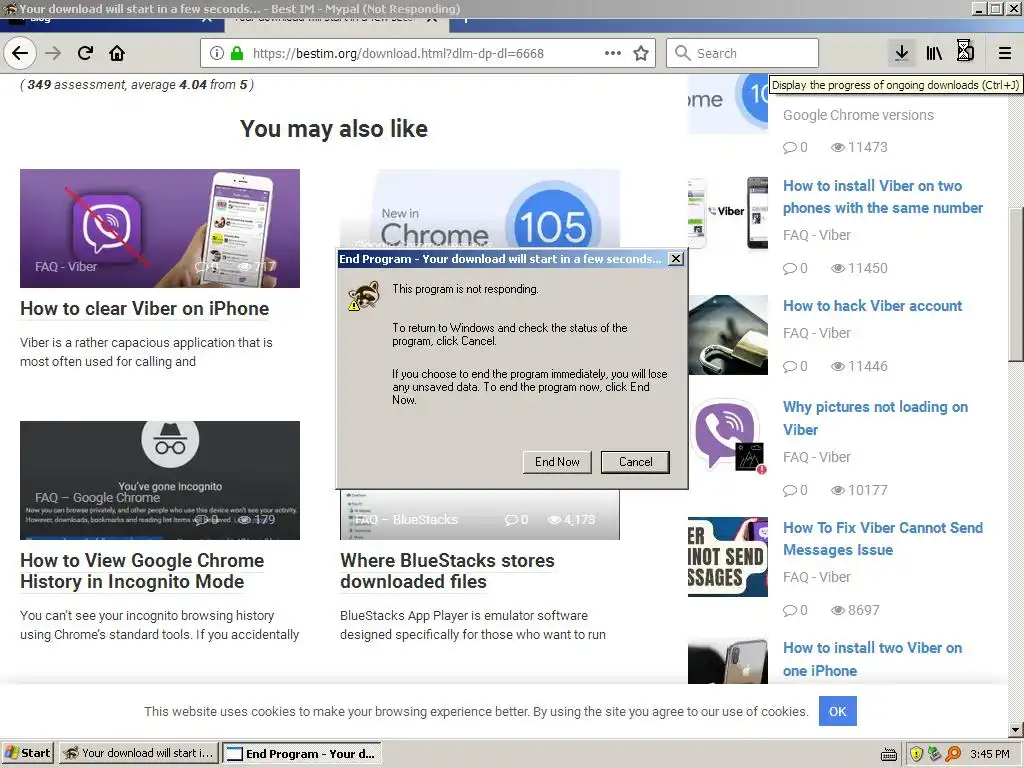Click the Windows Start button
This screenshot has height=768, width=1024.
[27, 753]
